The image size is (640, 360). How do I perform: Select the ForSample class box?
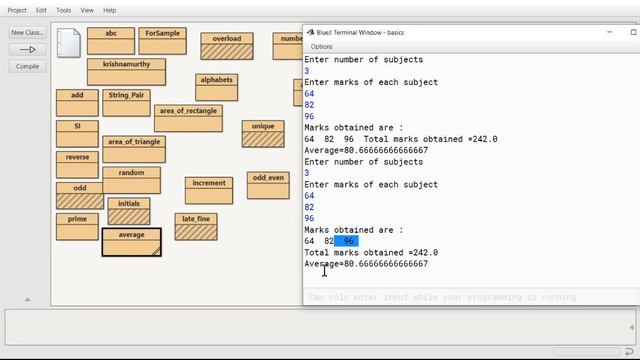(162, 41)
